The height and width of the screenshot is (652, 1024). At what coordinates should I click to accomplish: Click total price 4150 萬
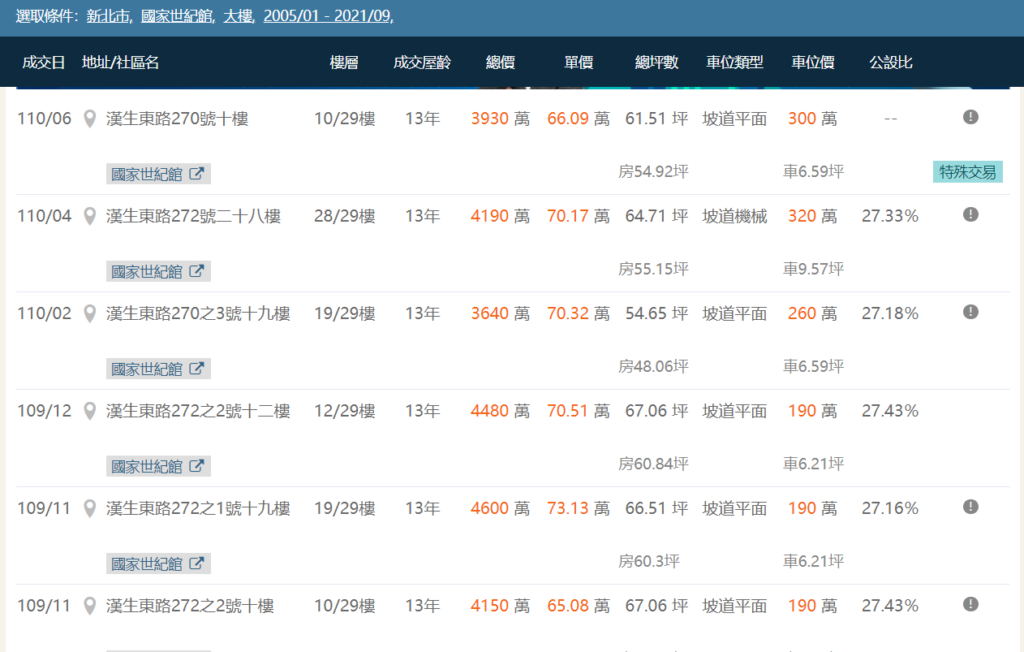coord(500,606)
